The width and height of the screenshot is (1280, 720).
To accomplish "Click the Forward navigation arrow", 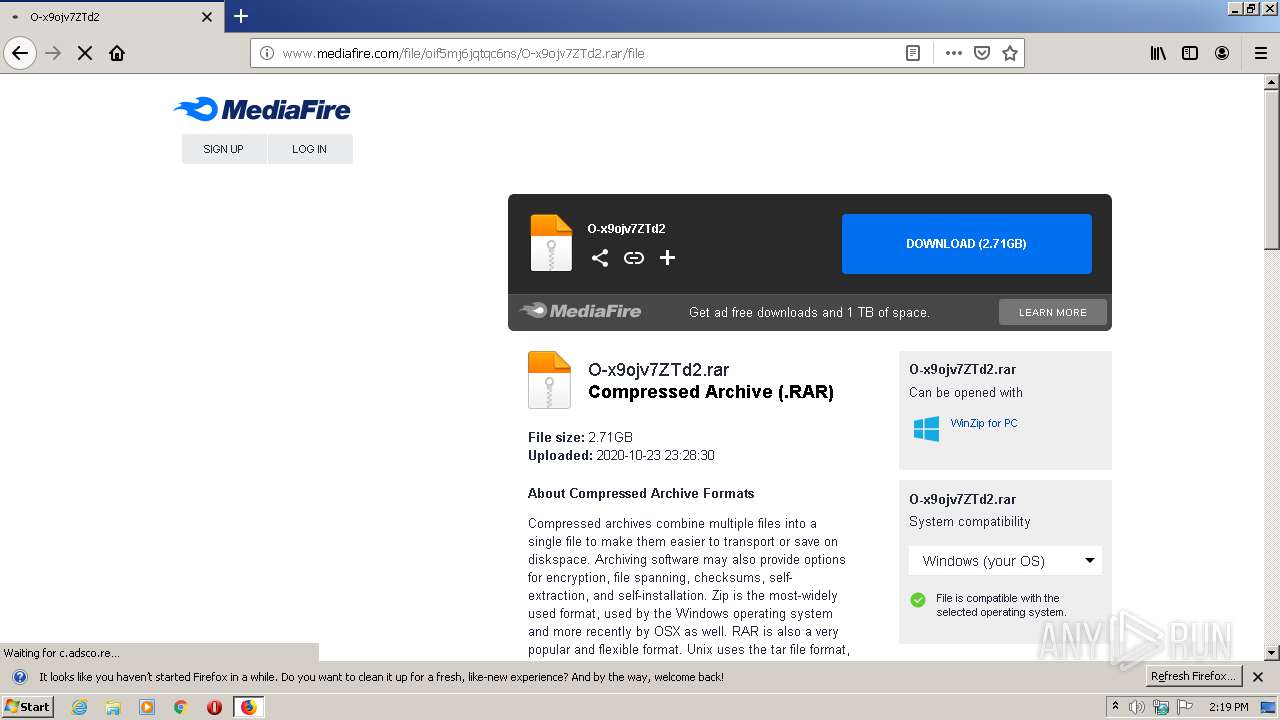I will click(x=53, y=53).
